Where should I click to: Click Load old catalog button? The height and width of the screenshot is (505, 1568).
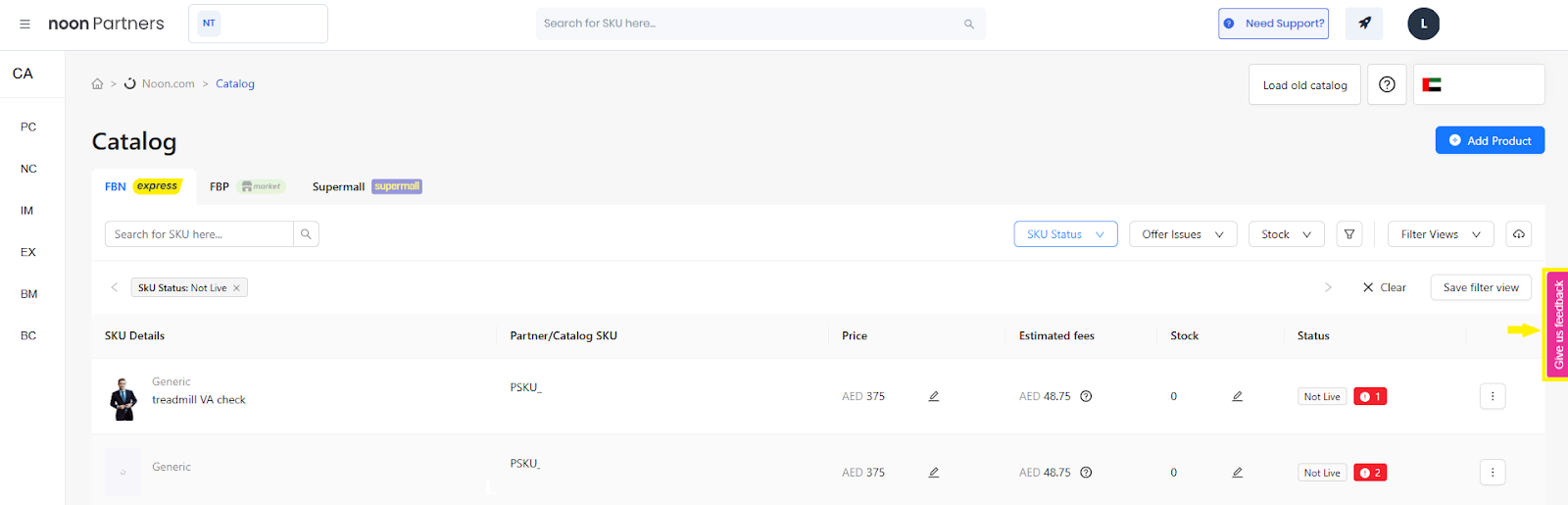click(x=1304, y=84)
